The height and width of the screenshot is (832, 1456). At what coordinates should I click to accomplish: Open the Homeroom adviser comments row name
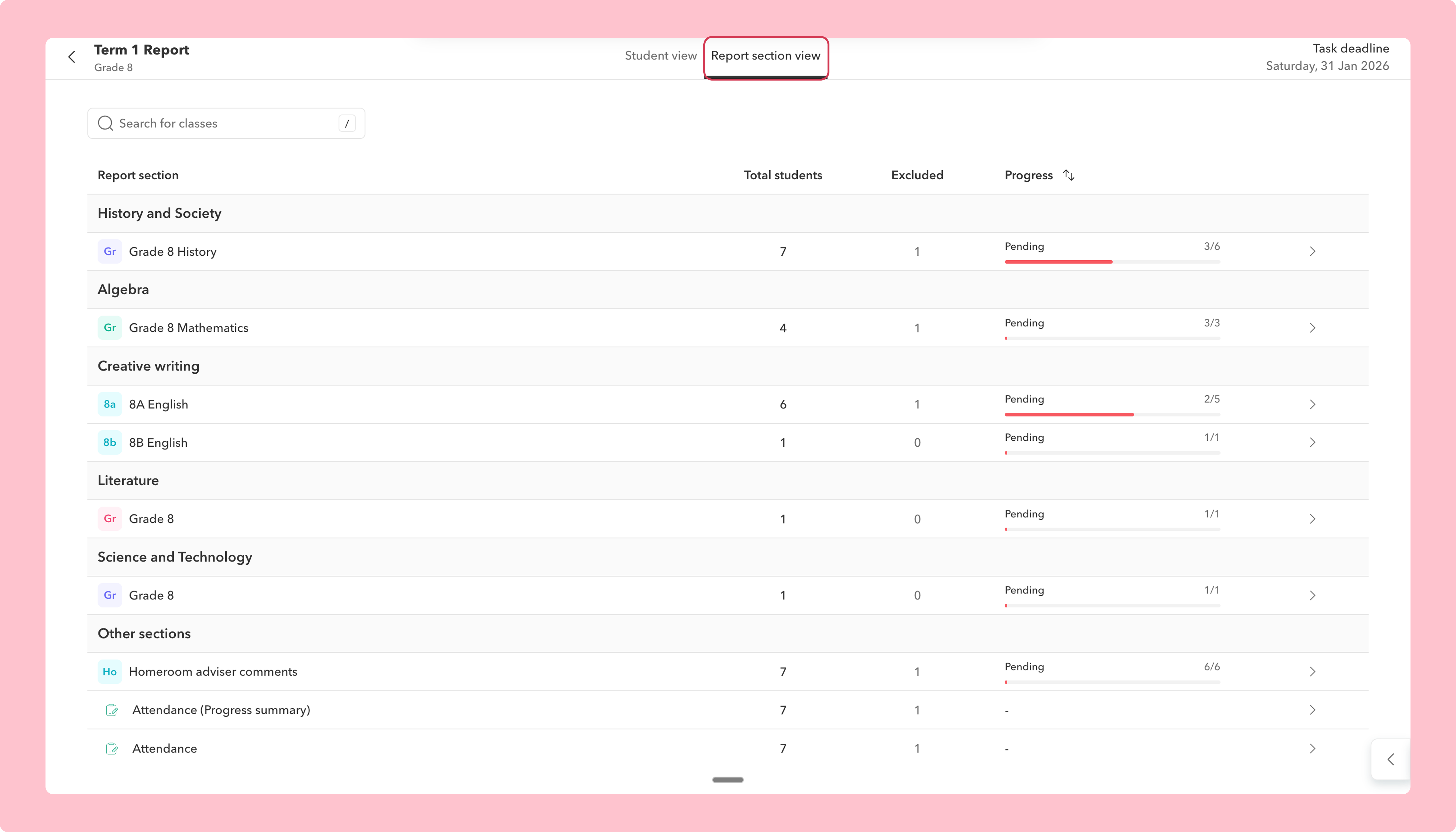pos(213,672)
